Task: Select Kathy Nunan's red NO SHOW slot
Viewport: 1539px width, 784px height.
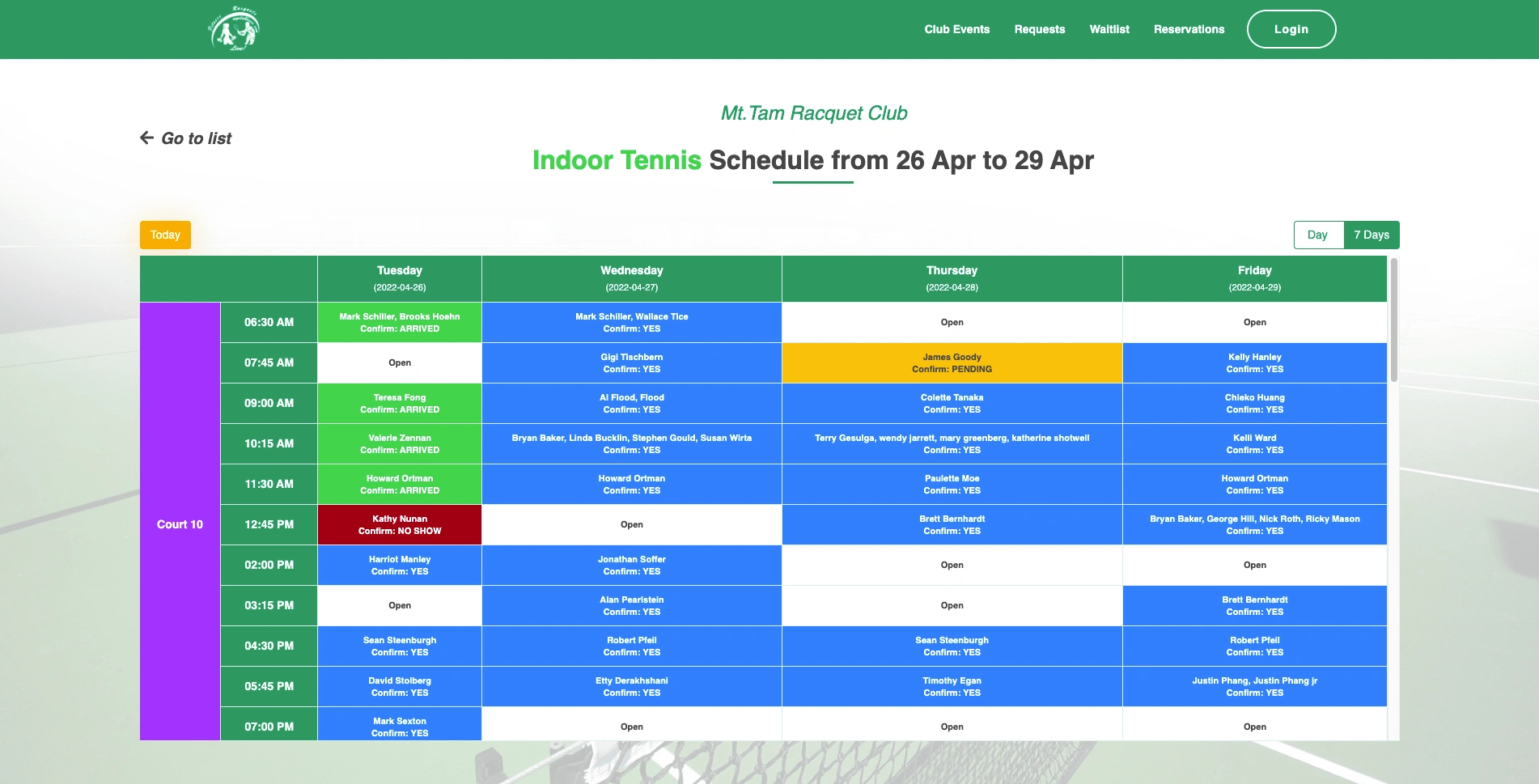Action: [x=400, y=524]
